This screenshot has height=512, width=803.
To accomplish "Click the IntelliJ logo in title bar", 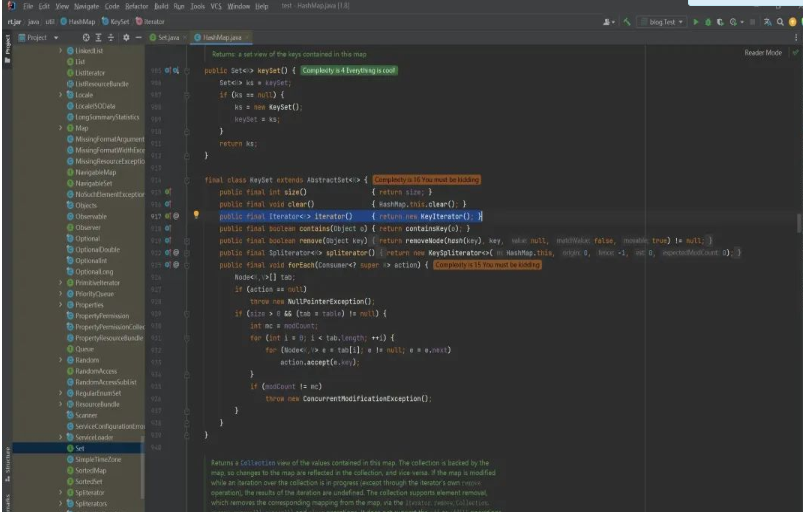I will (11, 6).
